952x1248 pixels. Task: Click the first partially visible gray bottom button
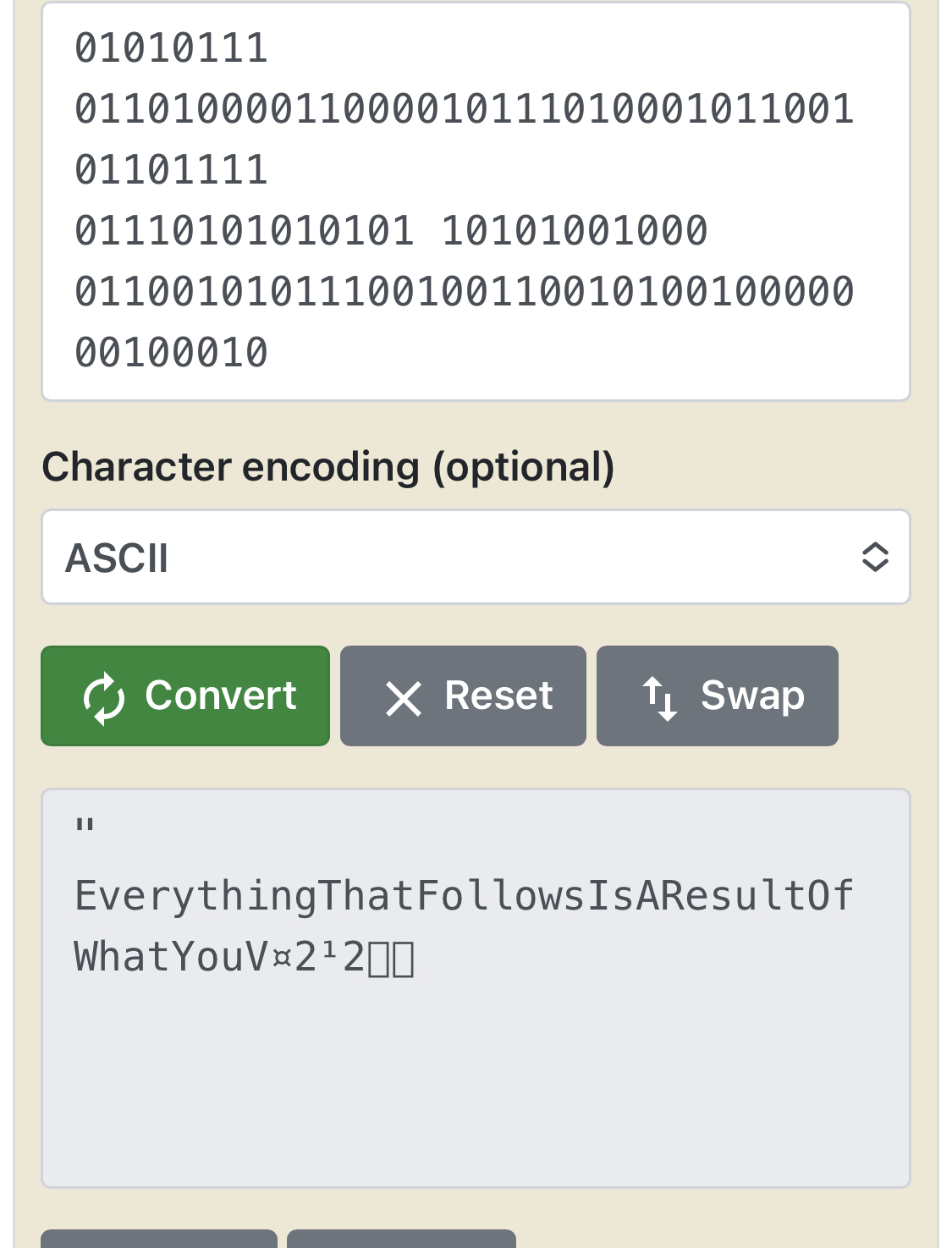click(x=159, y=1239)
